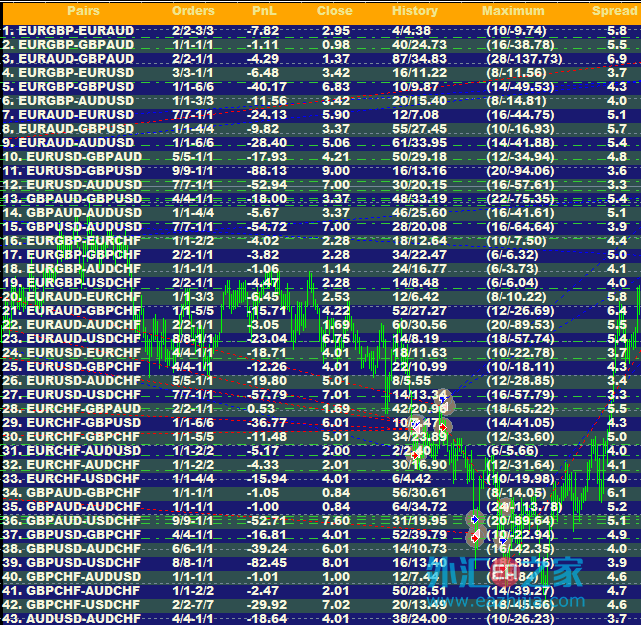Select row 19. EURGBP-USDCHF
Screen dimensions: 641x625
point(322,282)
